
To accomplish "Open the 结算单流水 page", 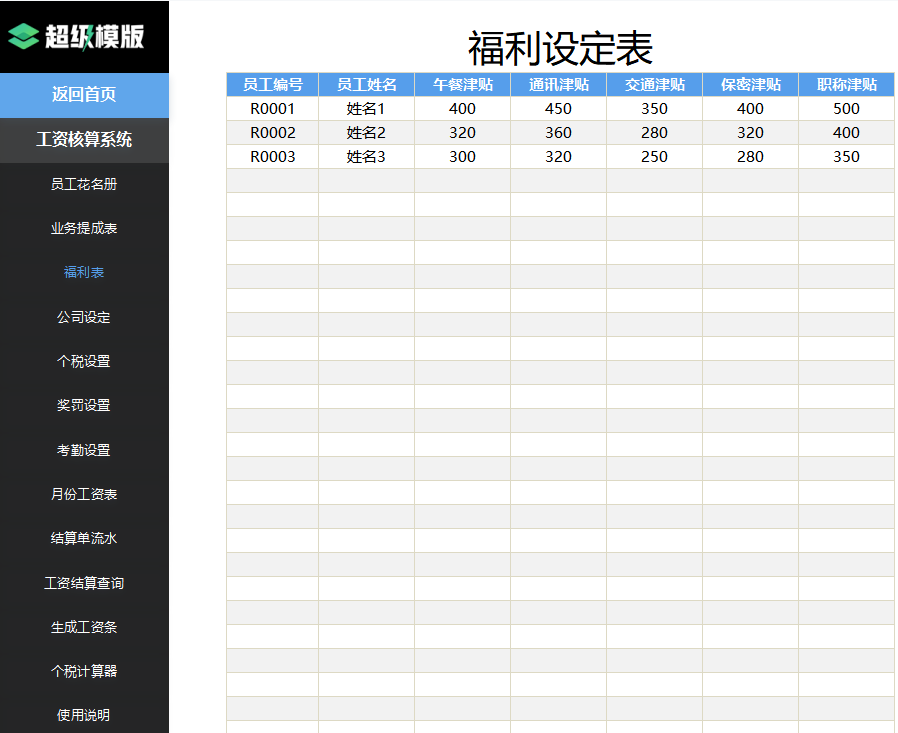I will [85, 538].
